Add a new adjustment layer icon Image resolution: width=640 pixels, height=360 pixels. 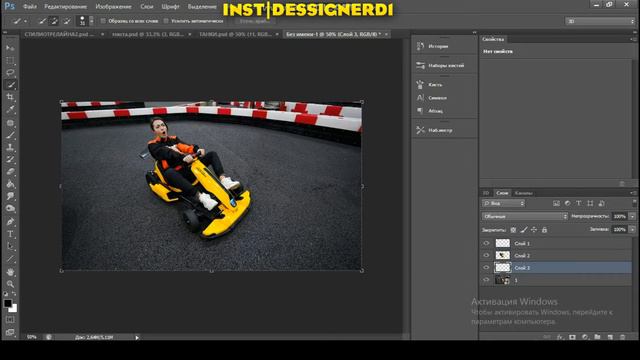585,337
